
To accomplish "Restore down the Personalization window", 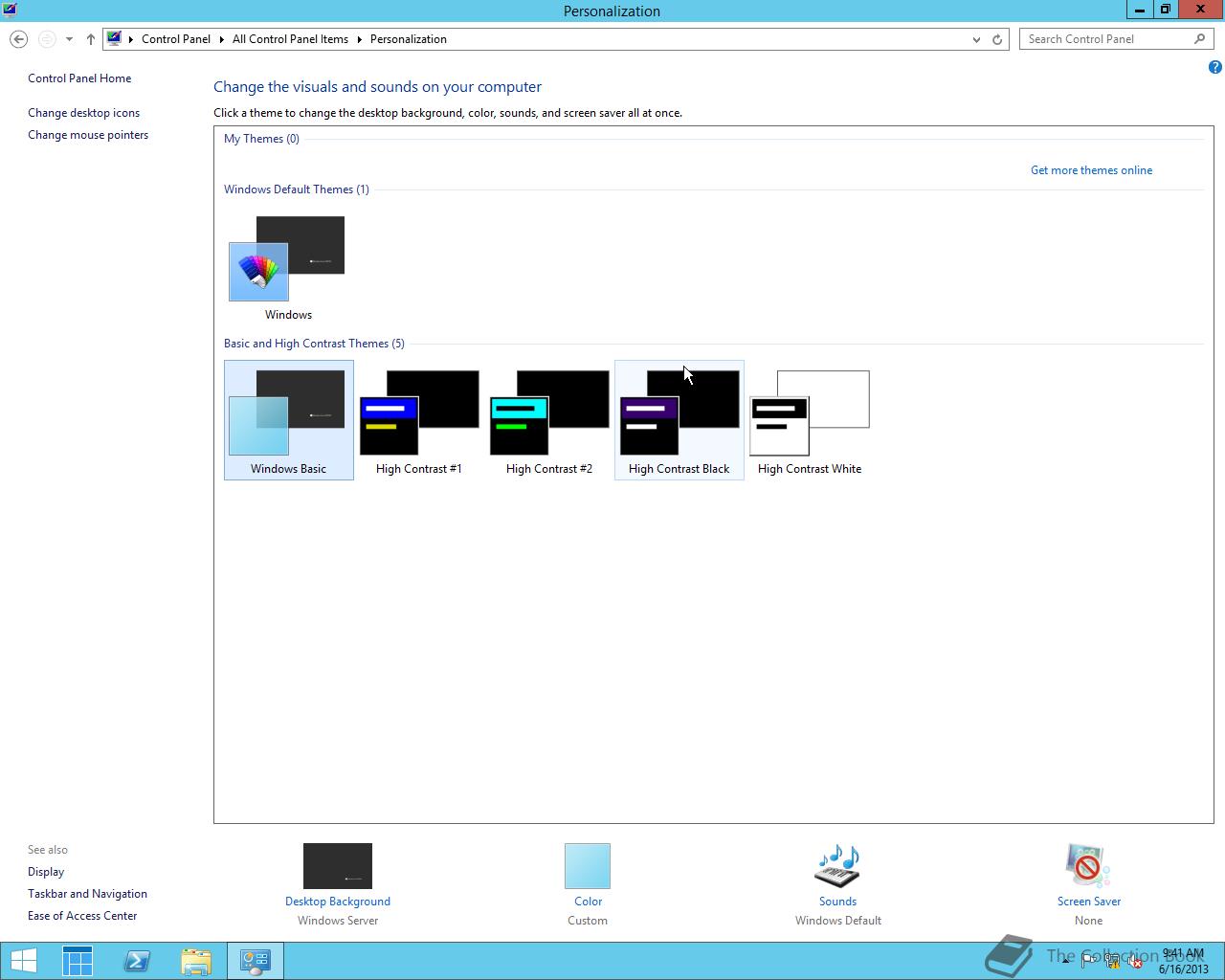I will (1165, 10).
